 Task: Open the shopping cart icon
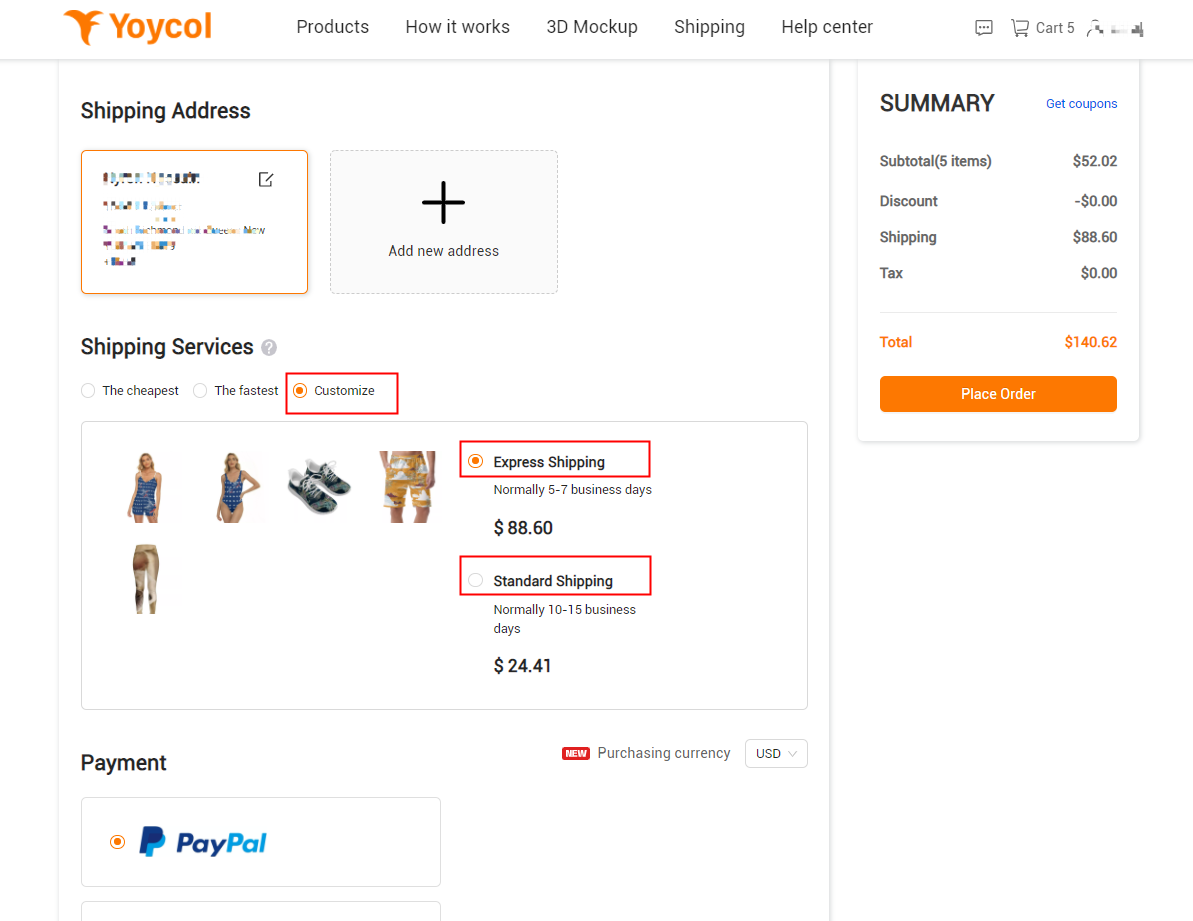tap(1020, 27)
